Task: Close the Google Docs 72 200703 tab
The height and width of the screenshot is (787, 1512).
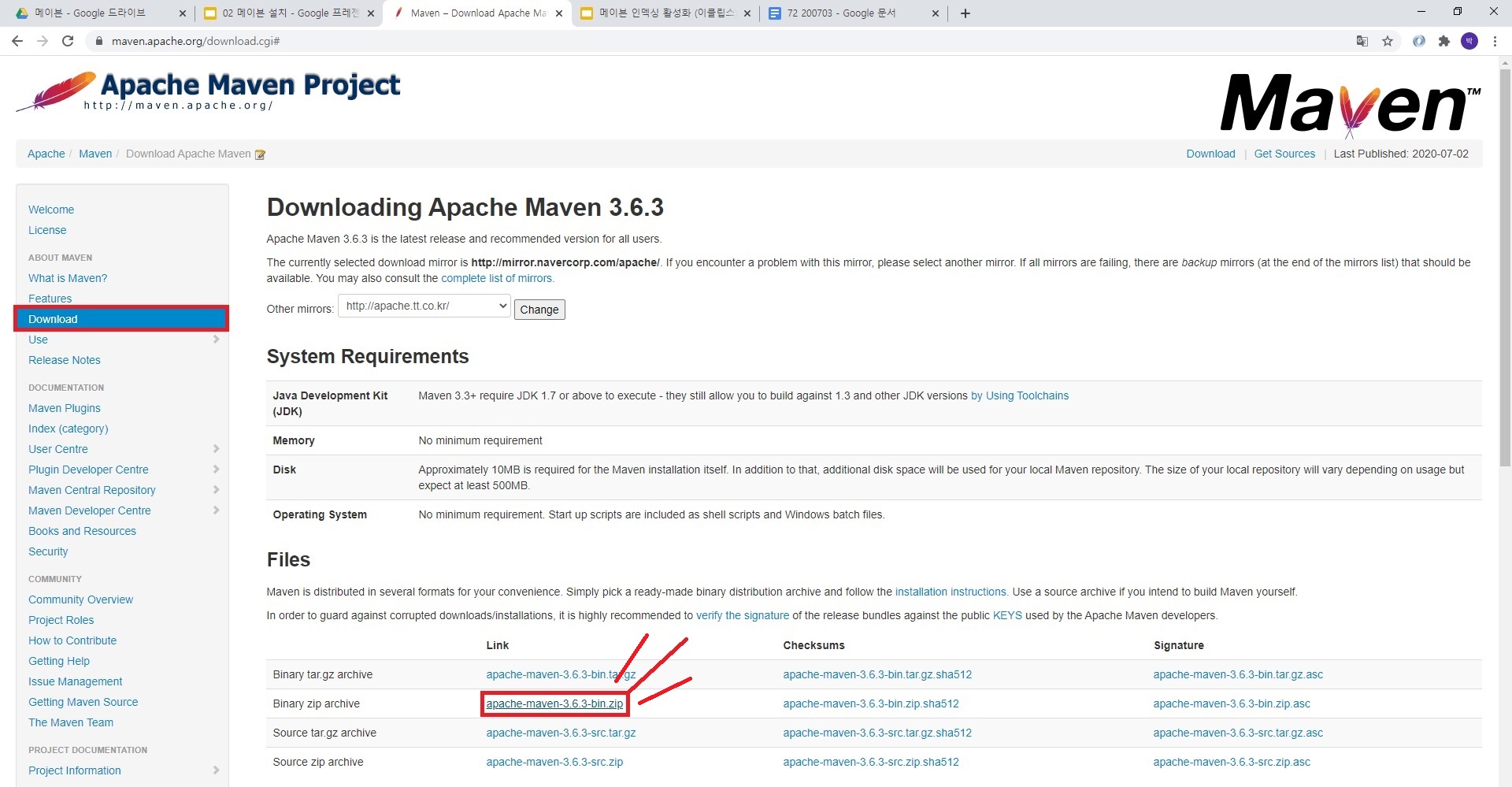Action: point(936,13)
